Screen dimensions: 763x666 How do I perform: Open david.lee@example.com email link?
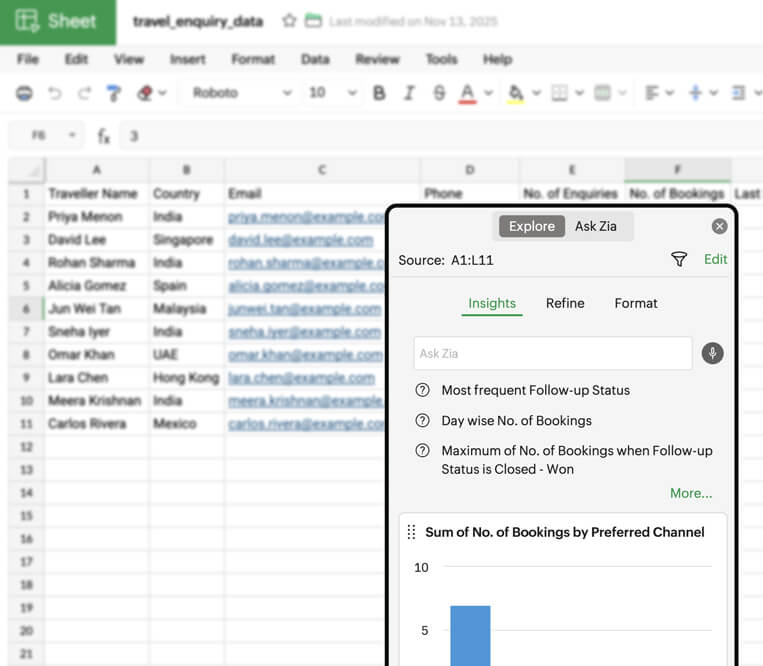tap(301, 240)
